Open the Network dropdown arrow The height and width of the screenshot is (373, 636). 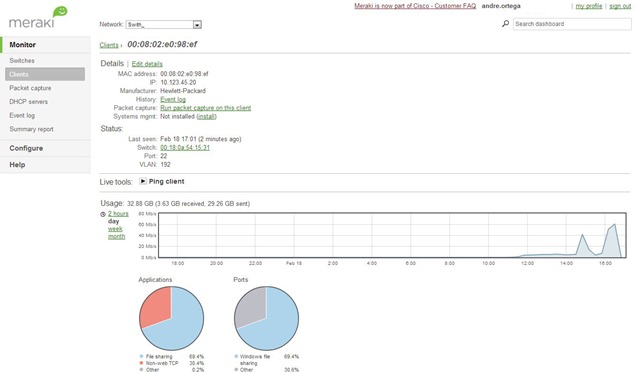point(197,25)
